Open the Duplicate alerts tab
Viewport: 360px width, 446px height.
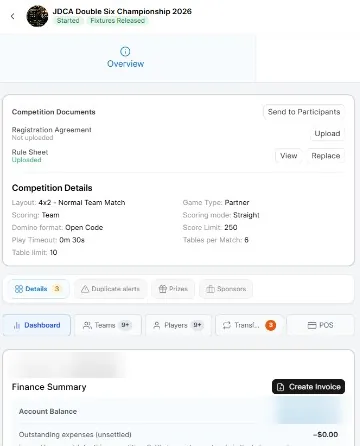110,289
